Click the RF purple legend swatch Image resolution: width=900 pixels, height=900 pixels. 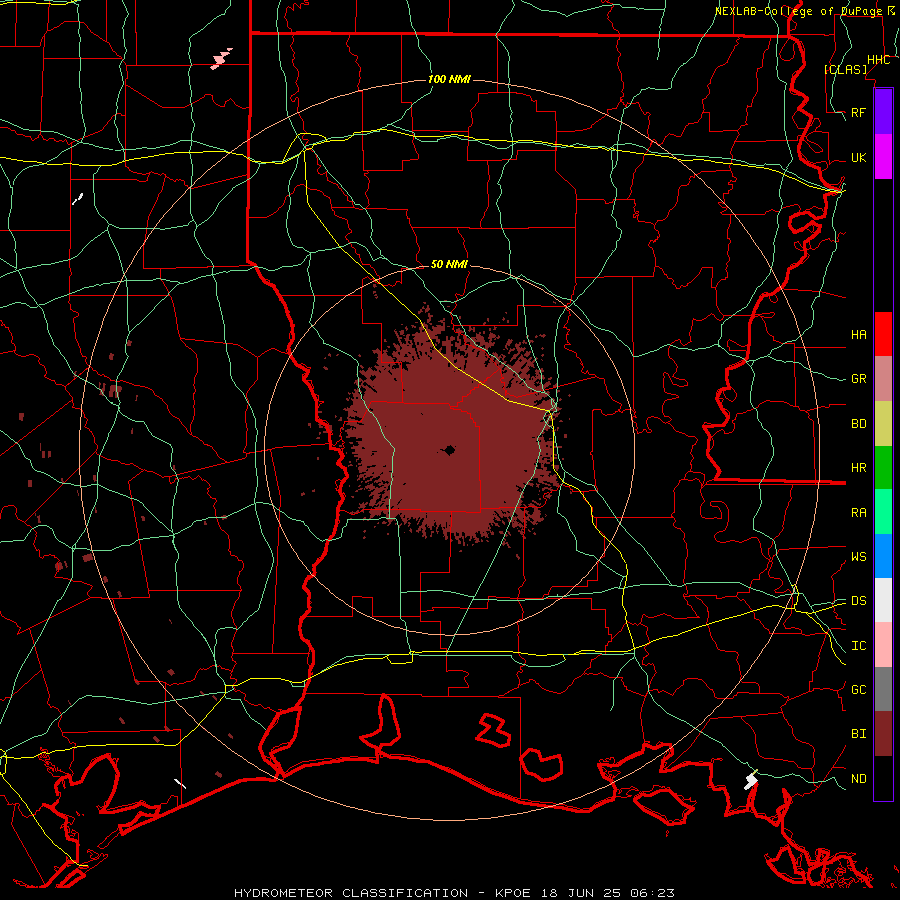883,112
